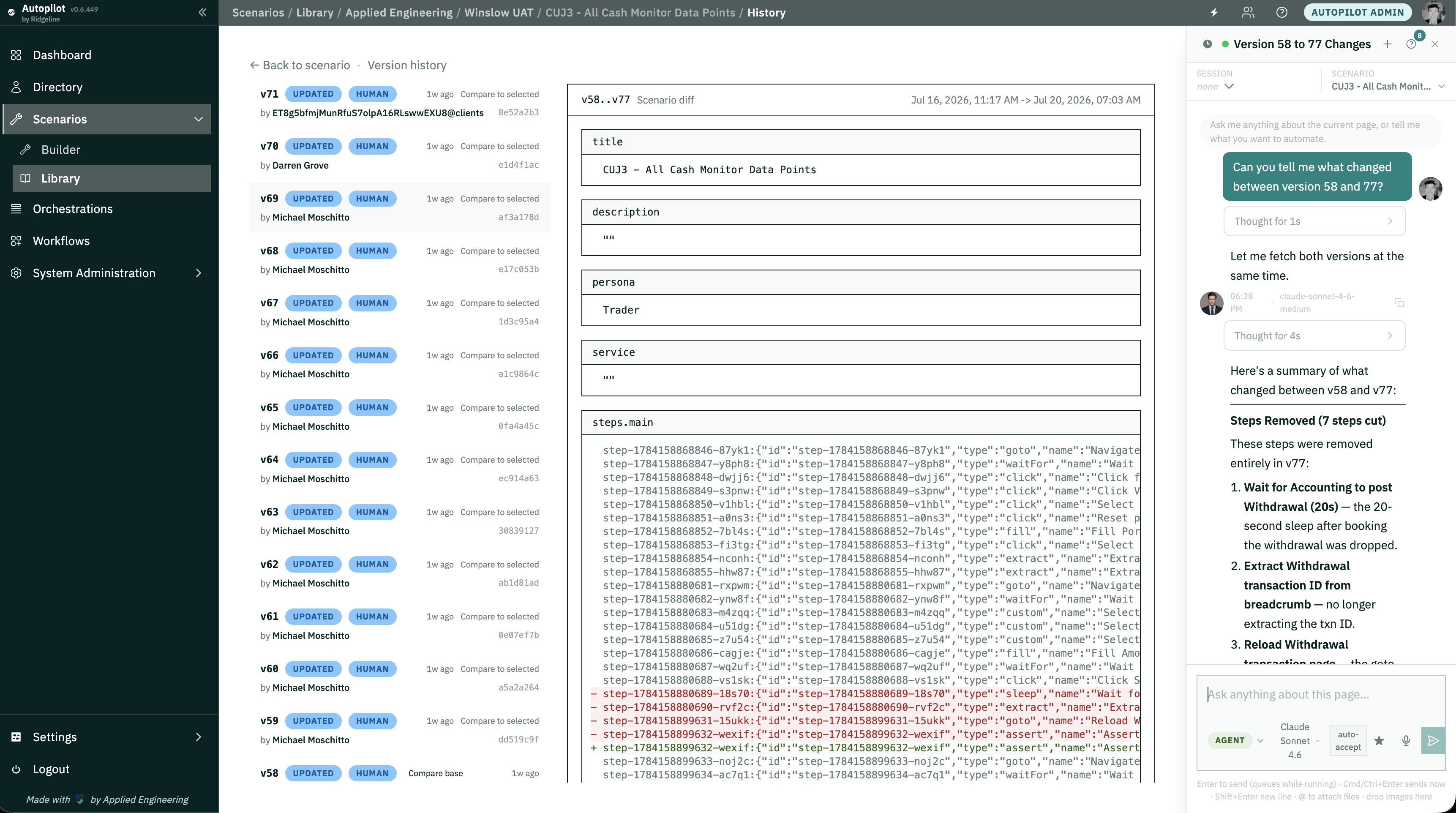Image resolution: width=1456 pixels, height=813 pixels.
Task: Click the v65 UPDATED badge
Action: tap(313, 408)
